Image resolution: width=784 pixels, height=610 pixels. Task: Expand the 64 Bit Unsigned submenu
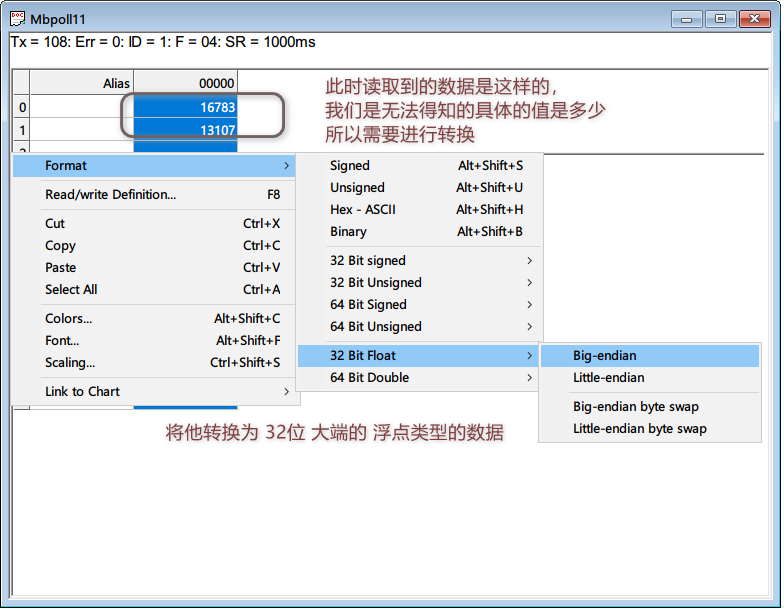(x=419, y=326)
